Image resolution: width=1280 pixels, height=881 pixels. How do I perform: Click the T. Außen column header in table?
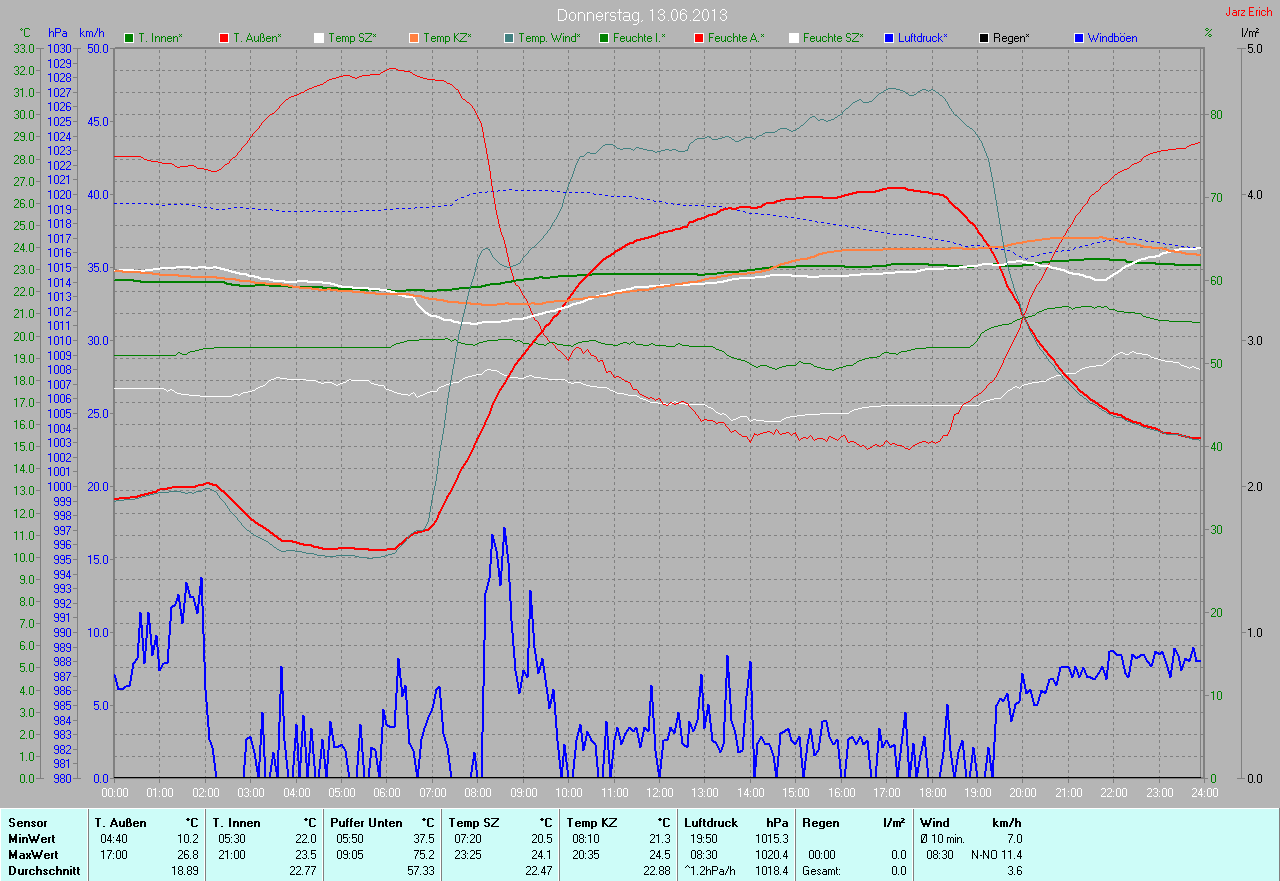[121, 823]
